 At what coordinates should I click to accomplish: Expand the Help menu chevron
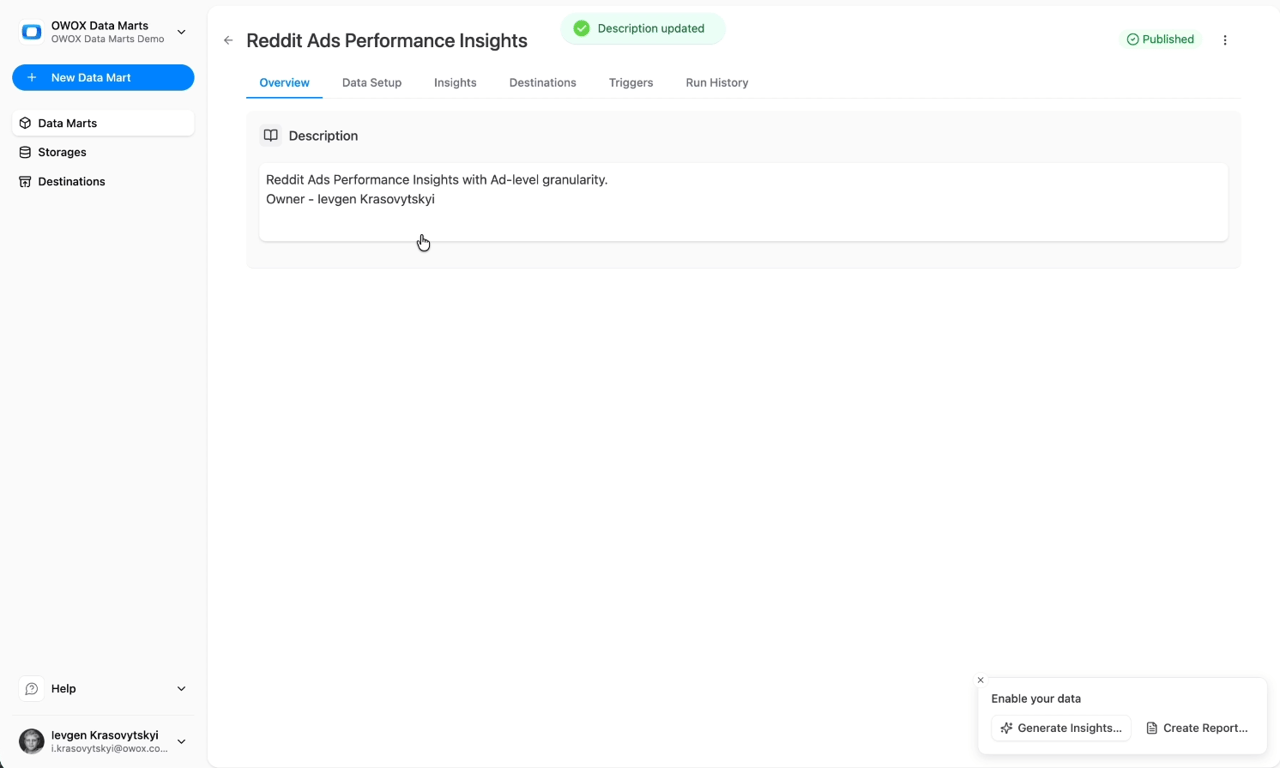pos(181,689)
